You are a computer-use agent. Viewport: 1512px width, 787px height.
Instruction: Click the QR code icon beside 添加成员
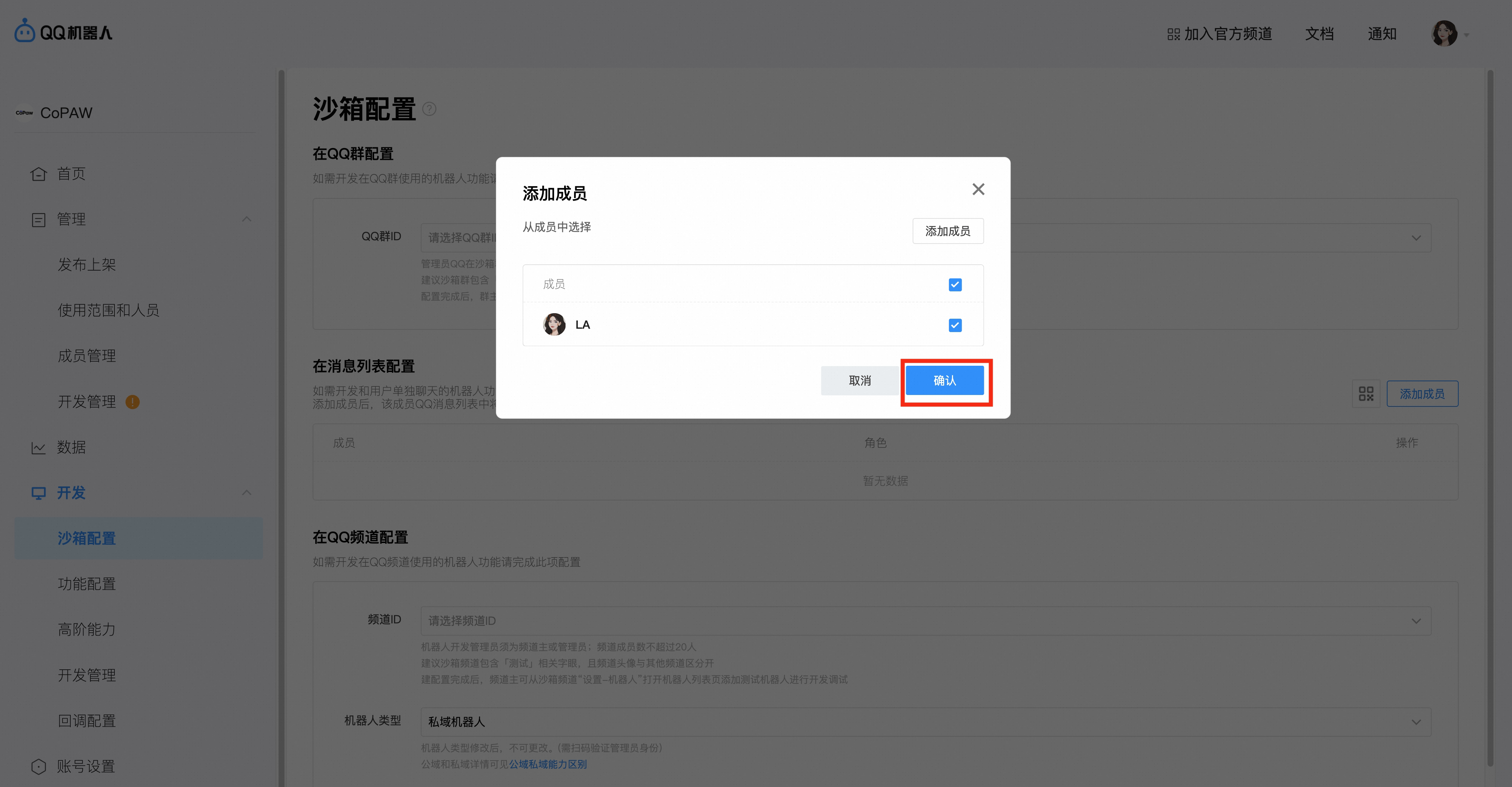1366,393
